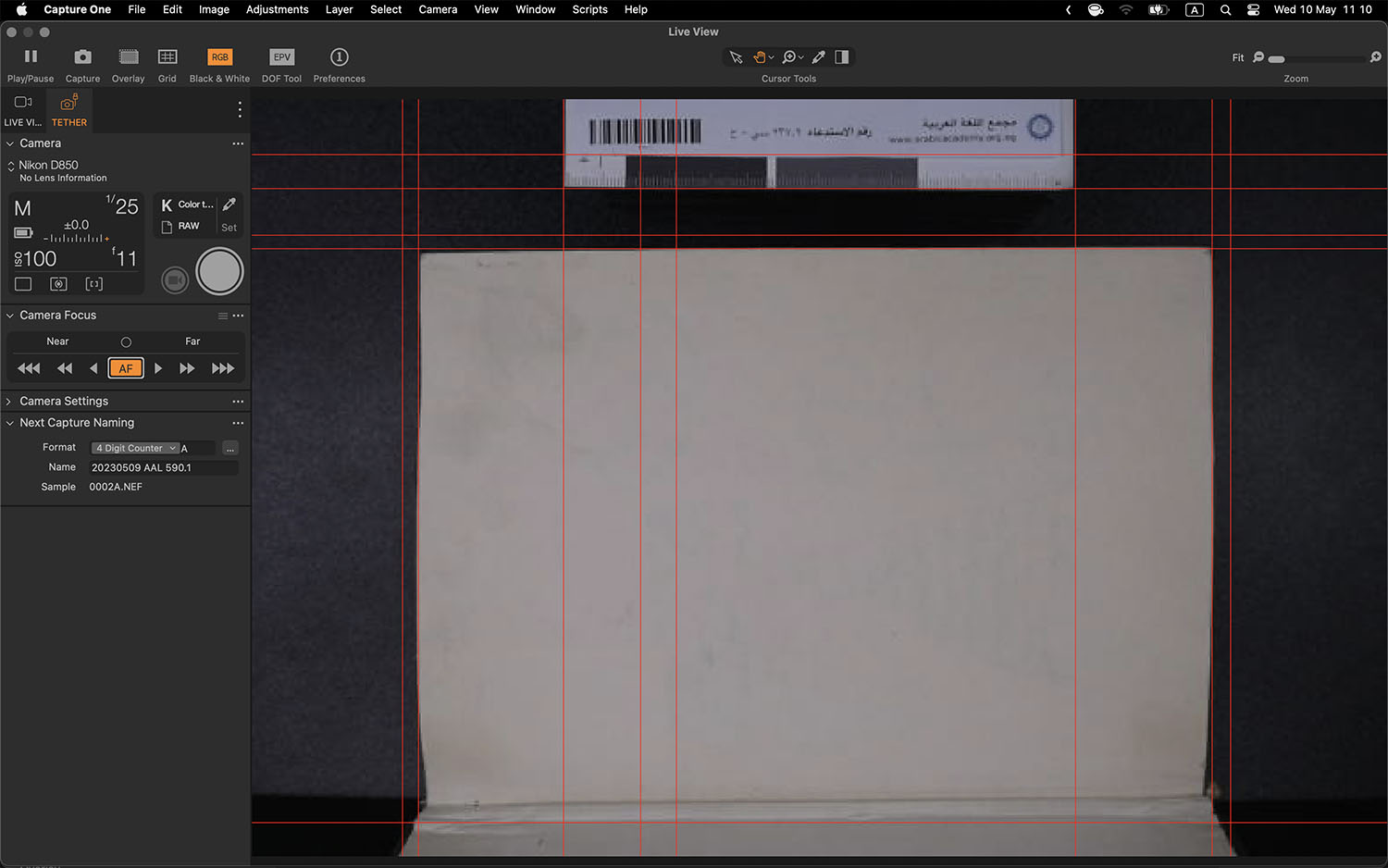Change shutter speed 1/25

click(x=122, y=205)
